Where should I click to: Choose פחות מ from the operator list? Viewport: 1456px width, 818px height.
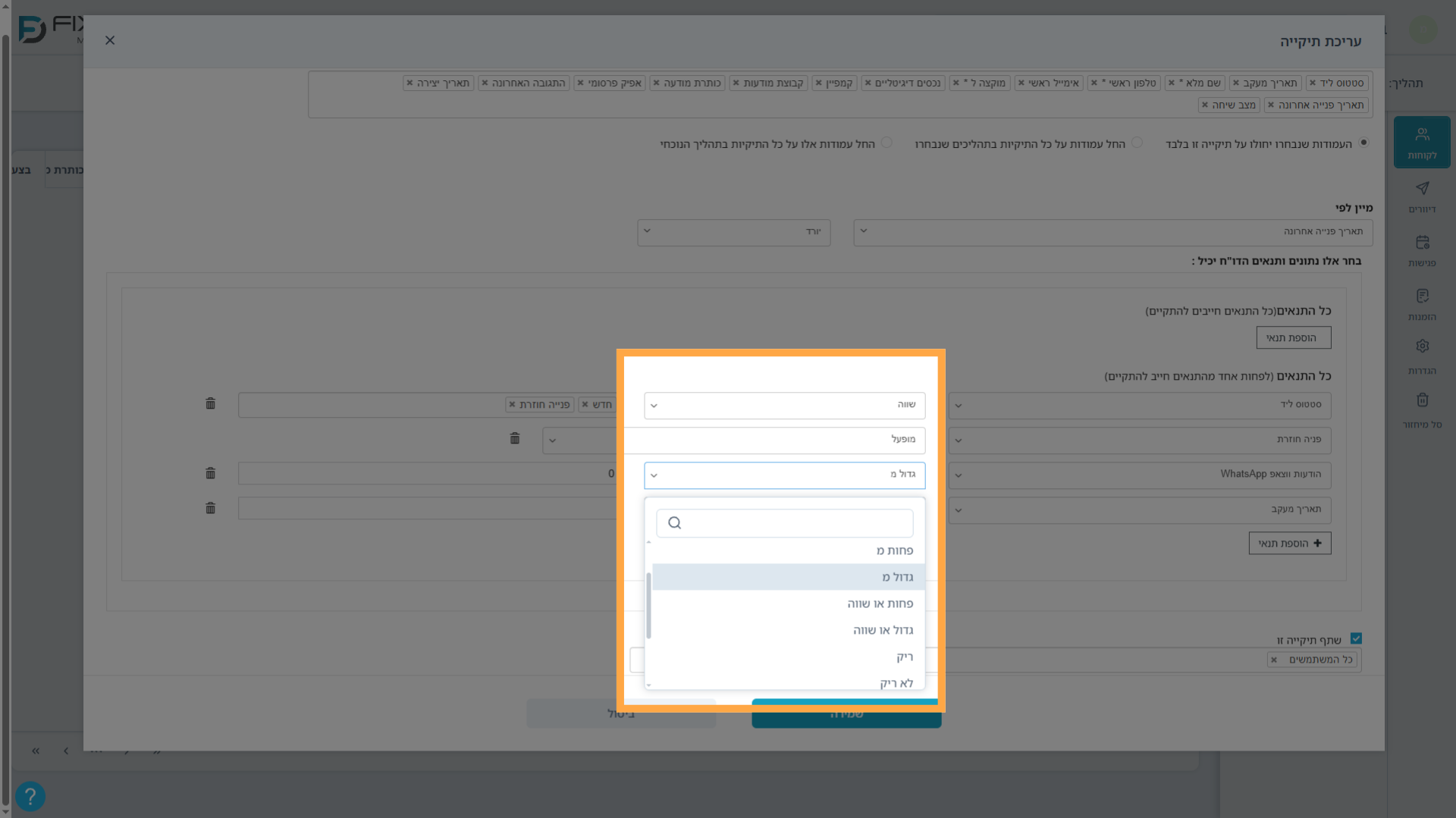(789, 550)
